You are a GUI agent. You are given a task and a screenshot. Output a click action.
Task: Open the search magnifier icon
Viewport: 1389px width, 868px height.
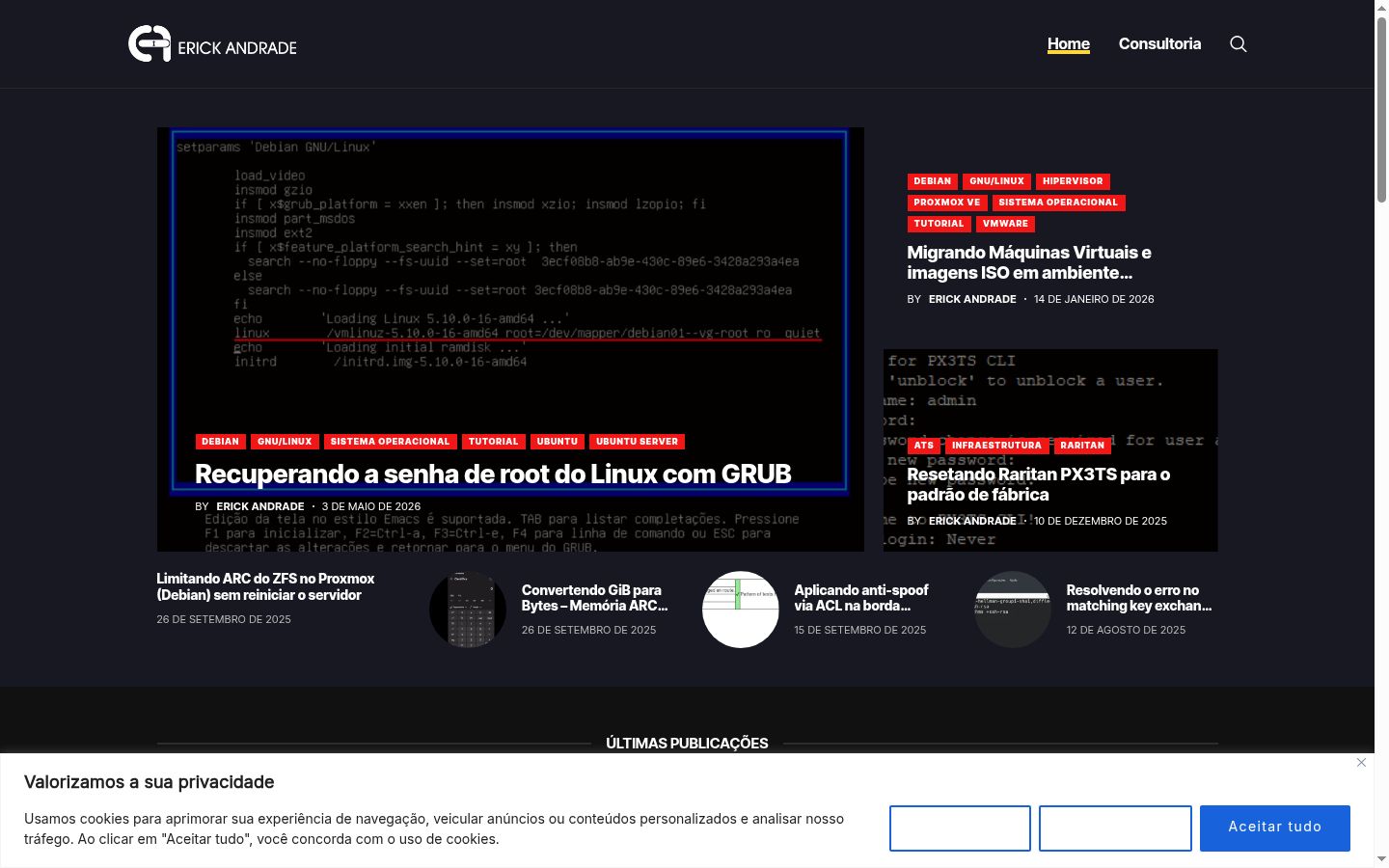(1239, 44)
